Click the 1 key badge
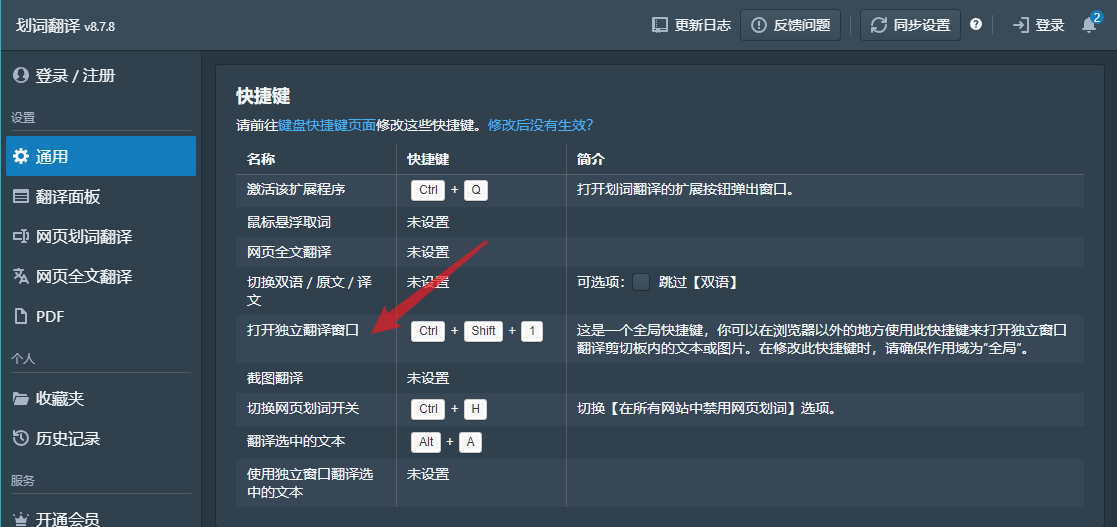The width and height of the screenshot is (1117, 527). click(531, 331)
